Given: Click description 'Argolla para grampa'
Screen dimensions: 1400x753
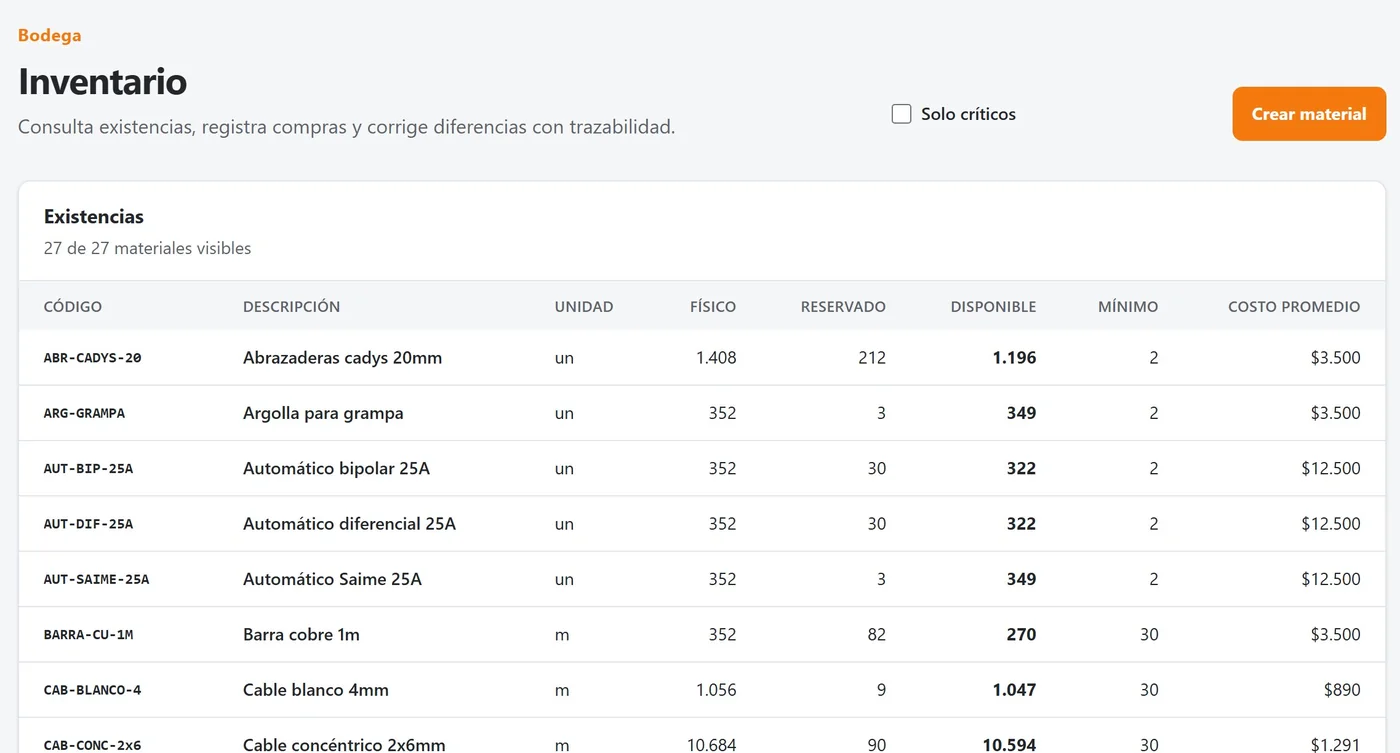Looking at the screenshot, I should pyautogui.click(x=324, y=413).
